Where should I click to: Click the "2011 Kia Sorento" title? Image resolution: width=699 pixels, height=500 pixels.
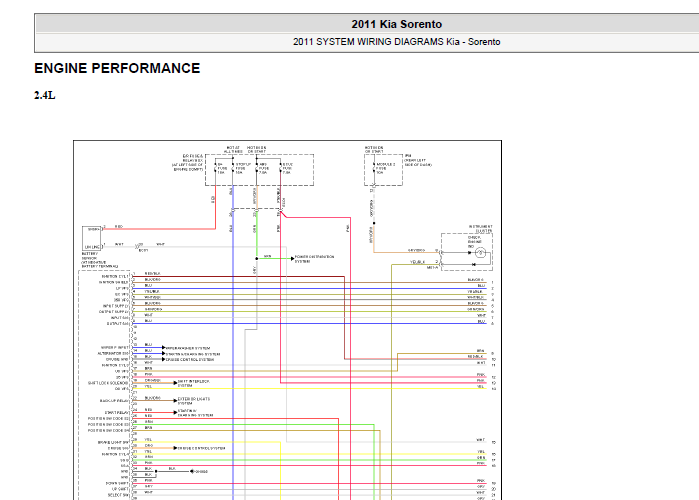click(x=396, y=24)
